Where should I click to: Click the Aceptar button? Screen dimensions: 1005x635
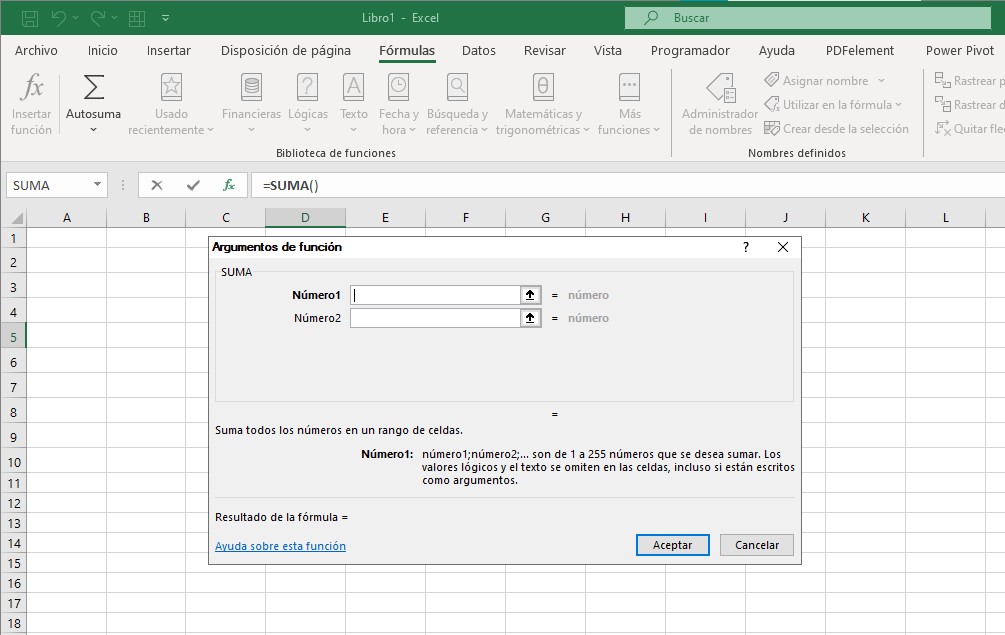click(x=672, y=545)
